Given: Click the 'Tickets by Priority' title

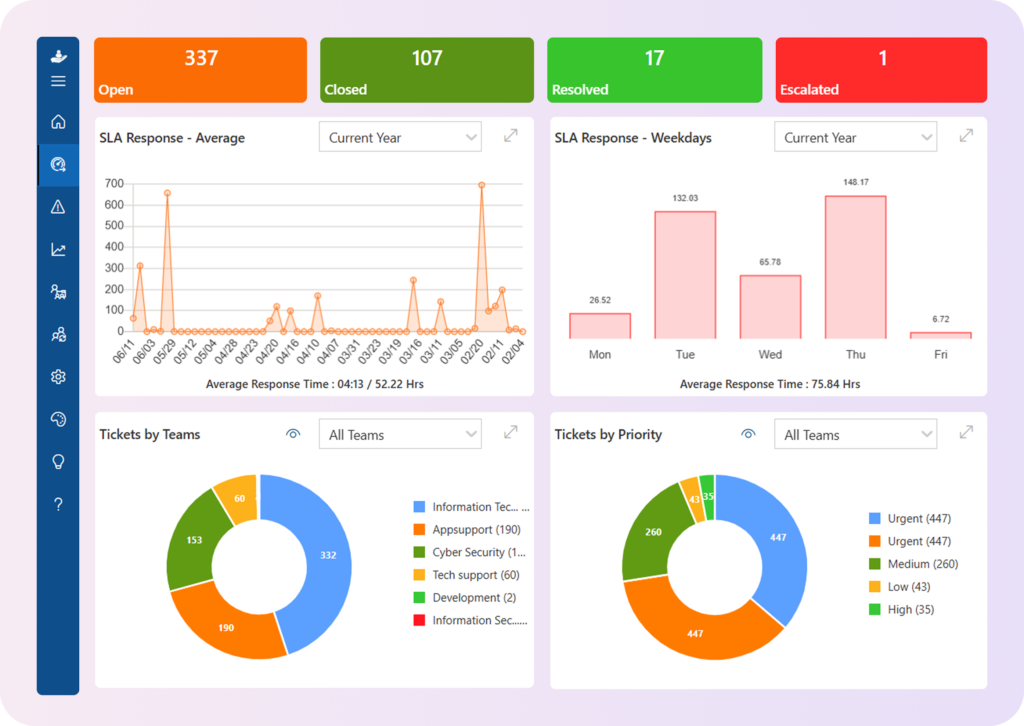Looking at the screenshot, I should tap(608, 434).
